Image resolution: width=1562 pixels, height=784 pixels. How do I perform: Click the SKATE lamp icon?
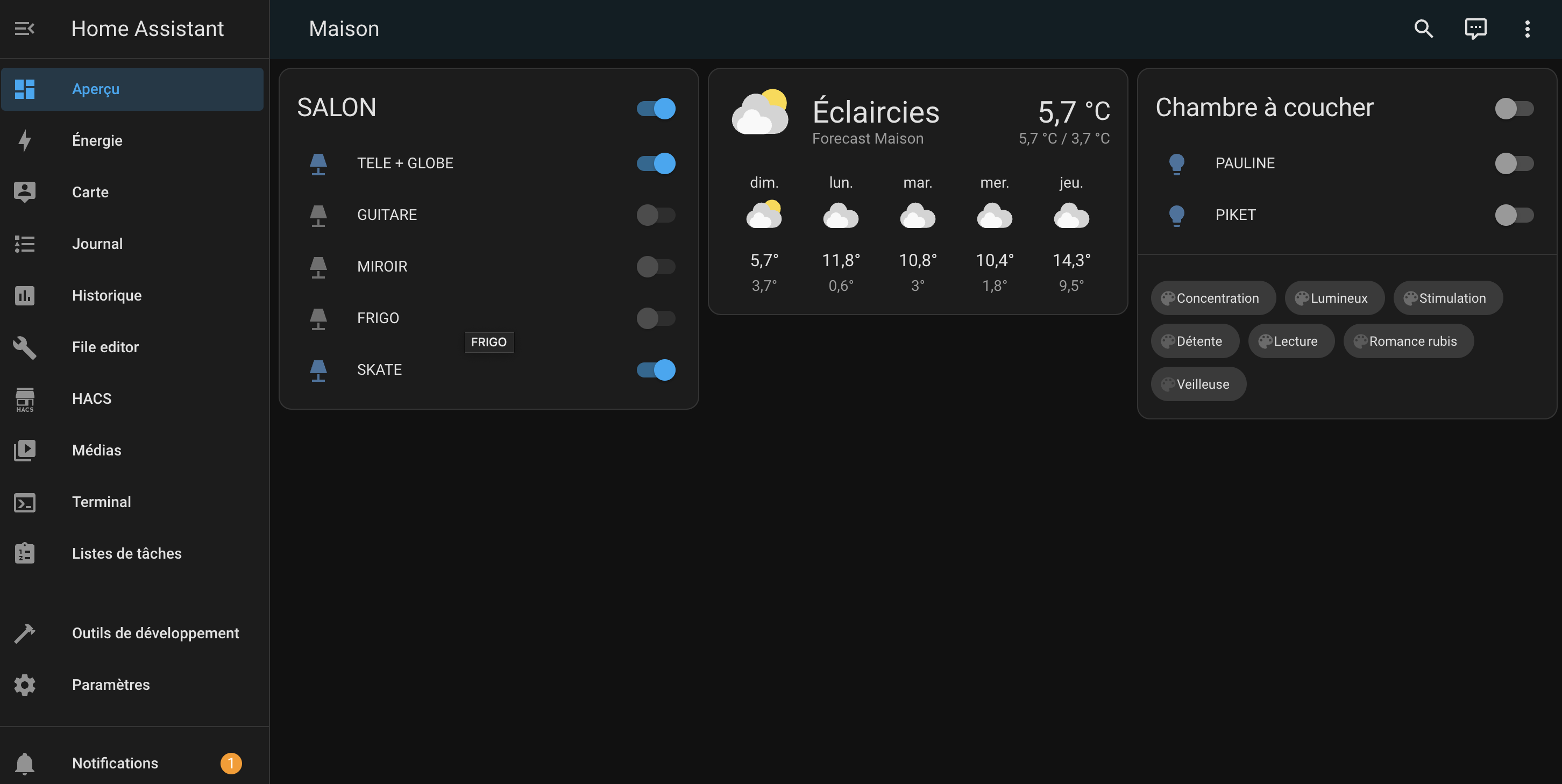[318, 370]
